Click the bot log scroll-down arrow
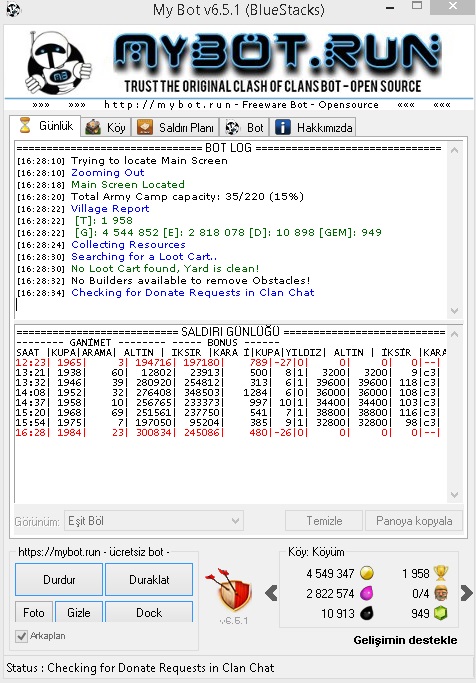Screen dimensions: 476x683 pyautogui.click(x=455, y=311)
